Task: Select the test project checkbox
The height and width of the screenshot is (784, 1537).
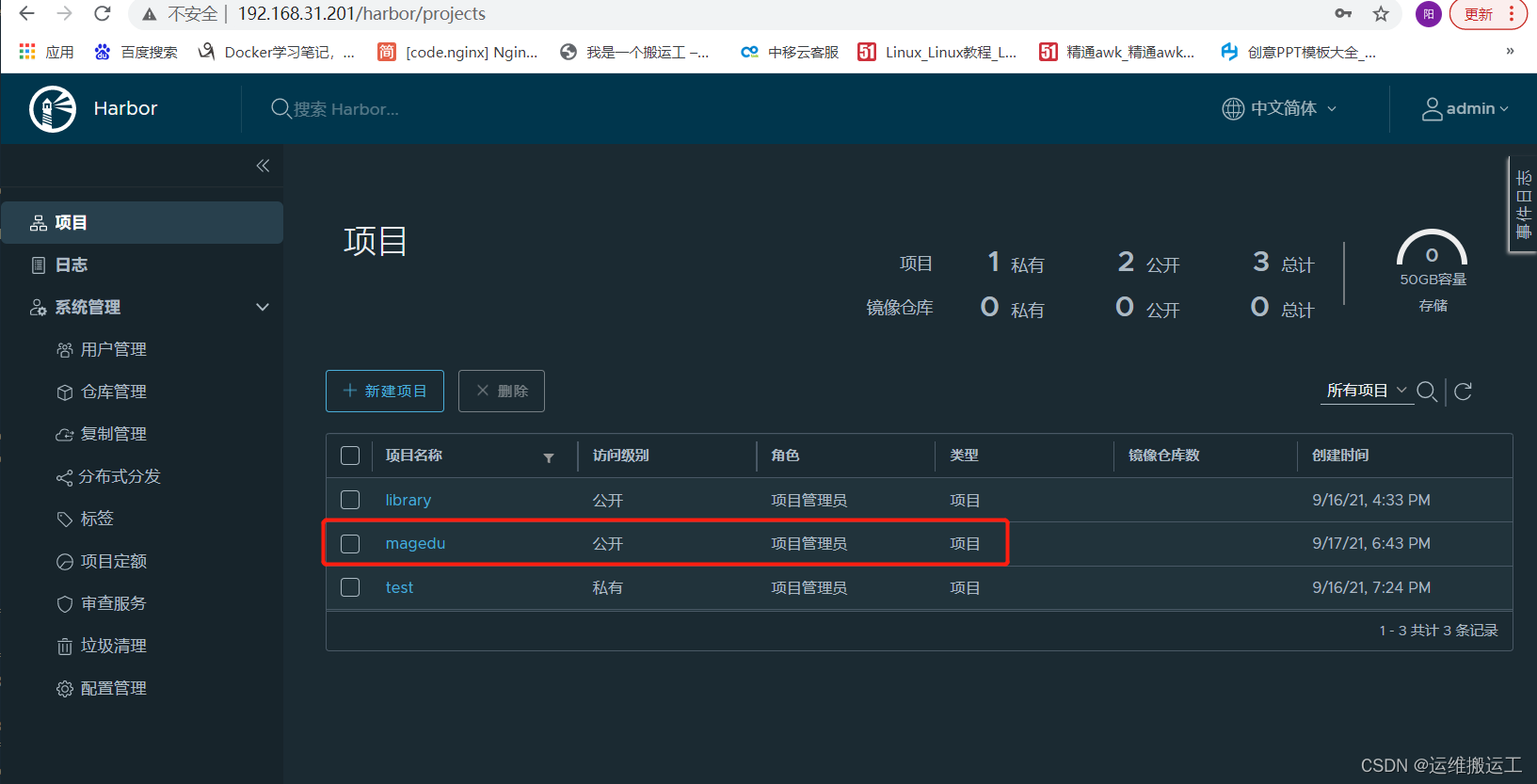Action: 350,587
